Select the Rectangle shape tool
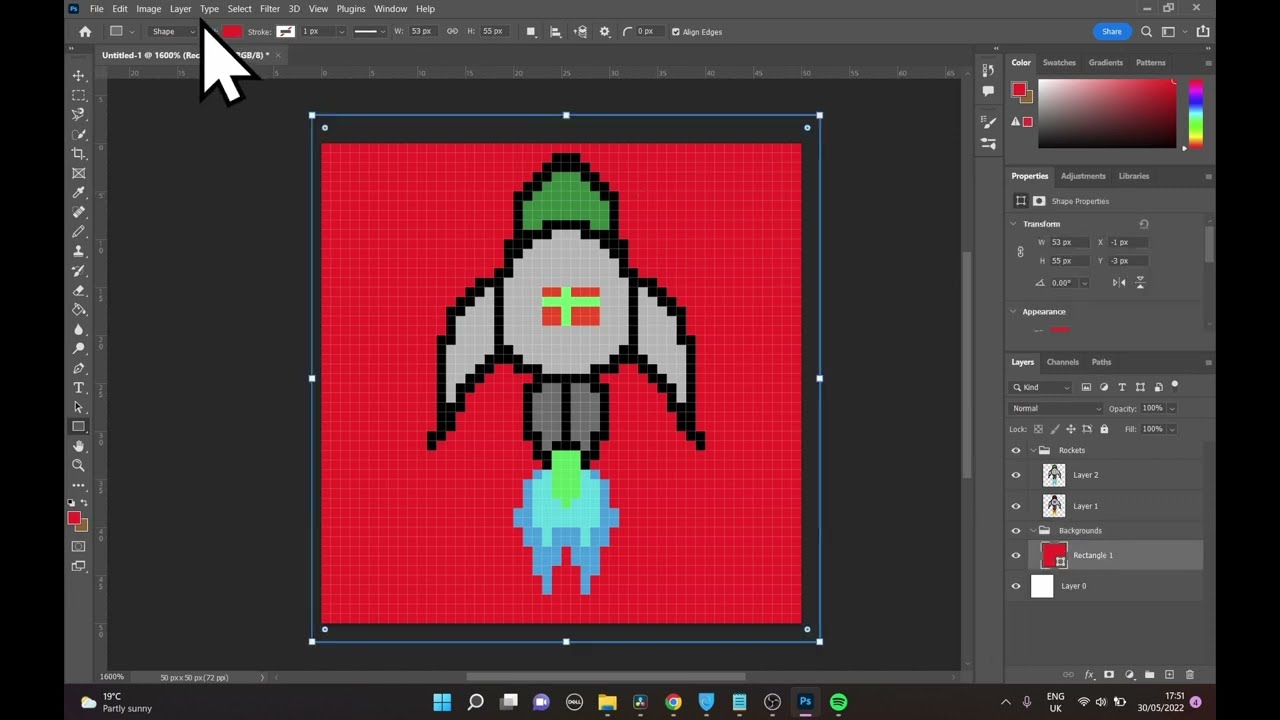This screenshot has width=1280, height=720. (x=78, y=427)
